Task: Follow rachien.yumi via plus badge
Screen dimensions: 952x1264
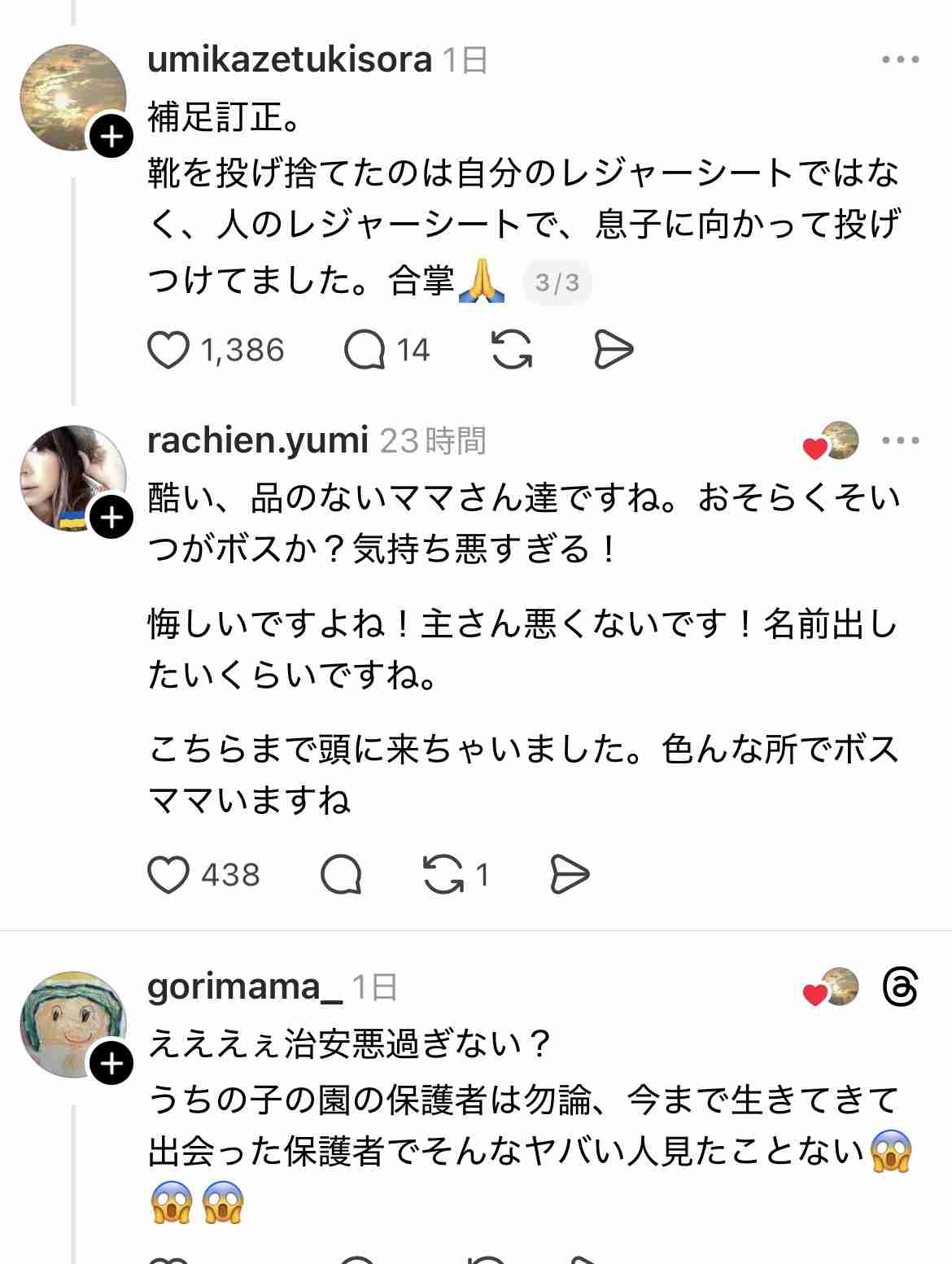Action: point(111,518)
